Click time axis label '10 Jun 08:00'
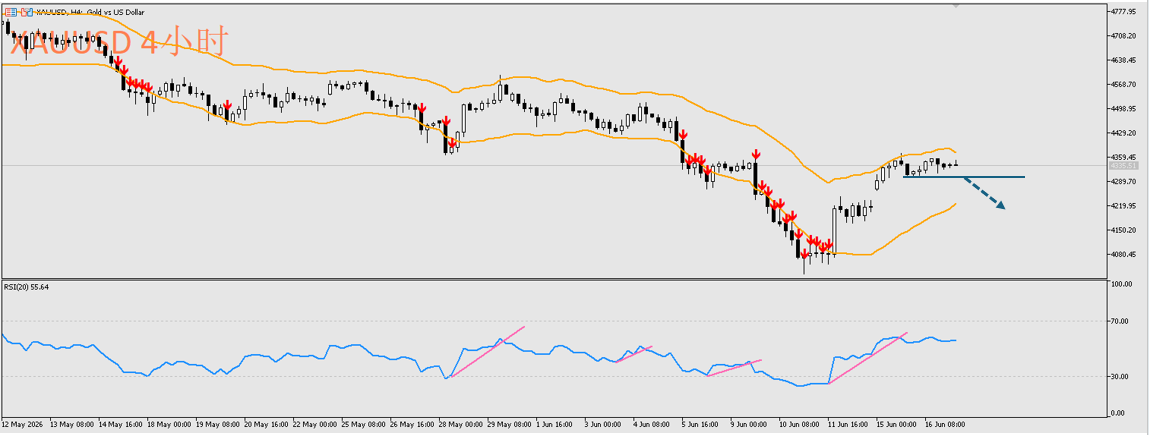Screen dimensions: 1149x435 799,425
